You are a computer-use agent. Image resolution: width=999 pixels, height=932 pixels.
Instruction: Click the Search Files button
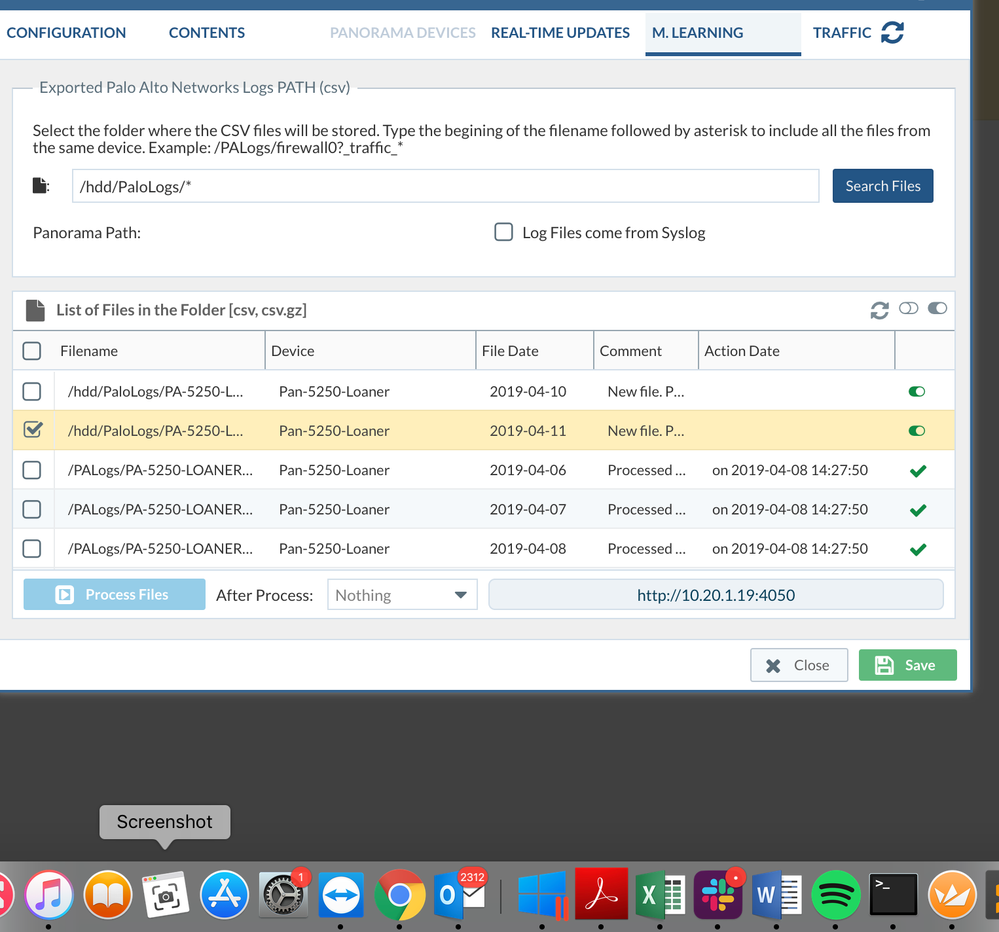point(882,186)
